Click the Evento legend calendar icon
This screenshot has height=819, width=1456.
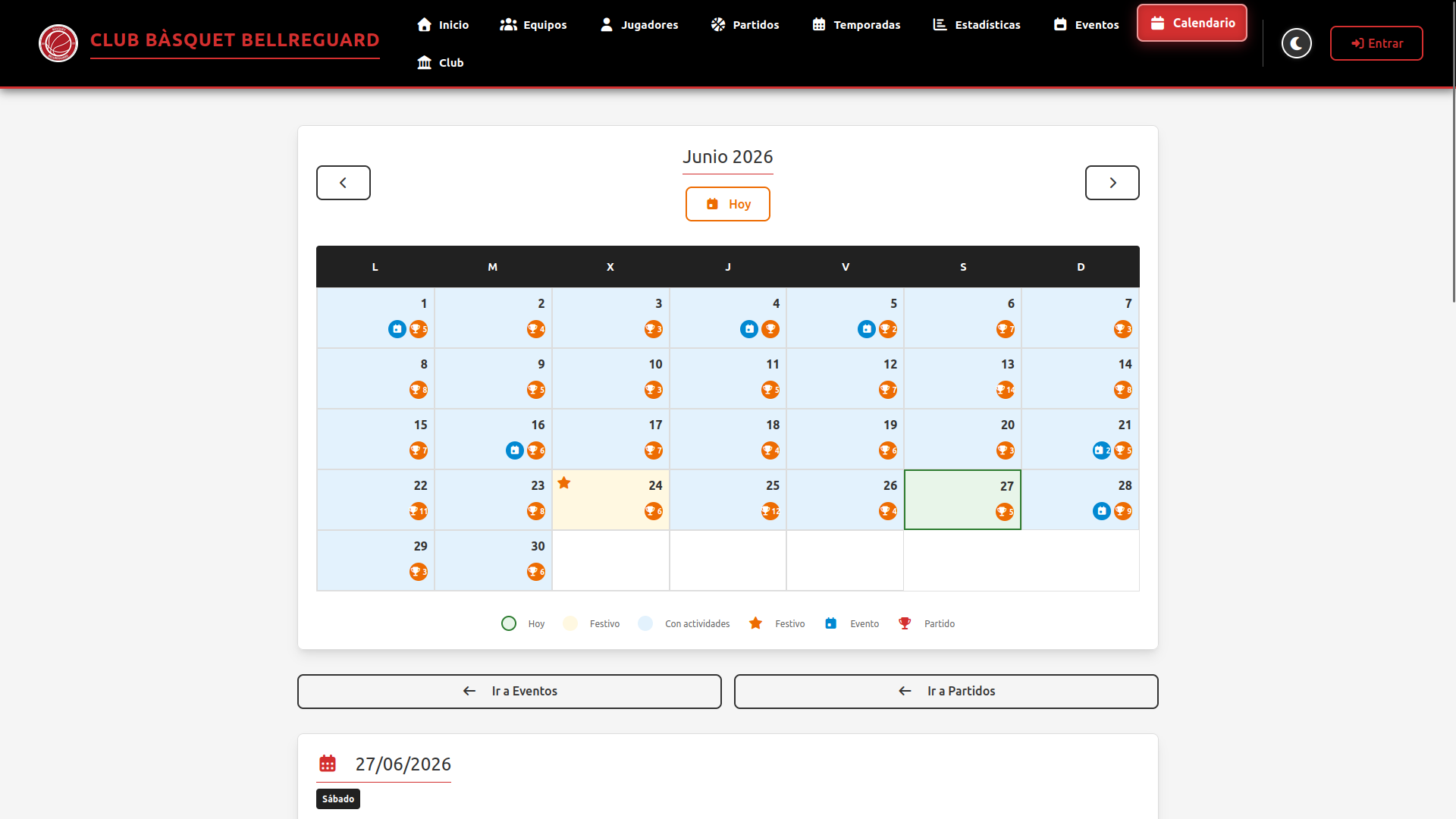pyautogui.click(x=831, y=623)
